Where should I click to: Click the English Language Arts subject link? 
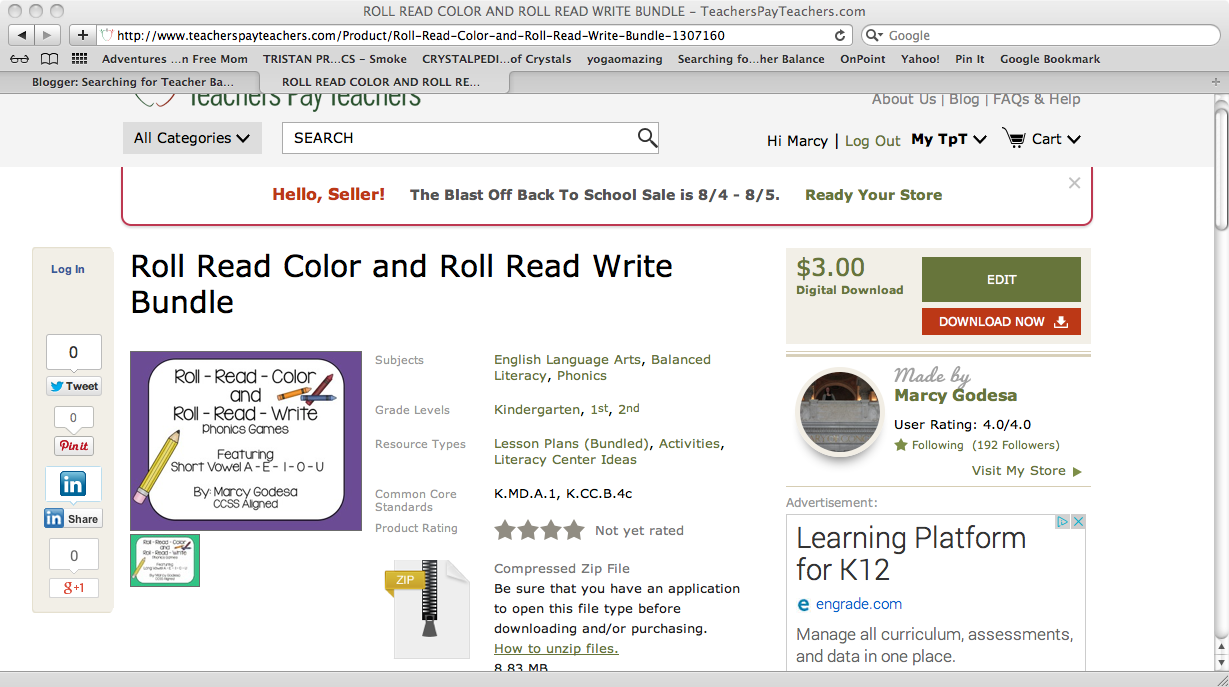pos(568,360)
